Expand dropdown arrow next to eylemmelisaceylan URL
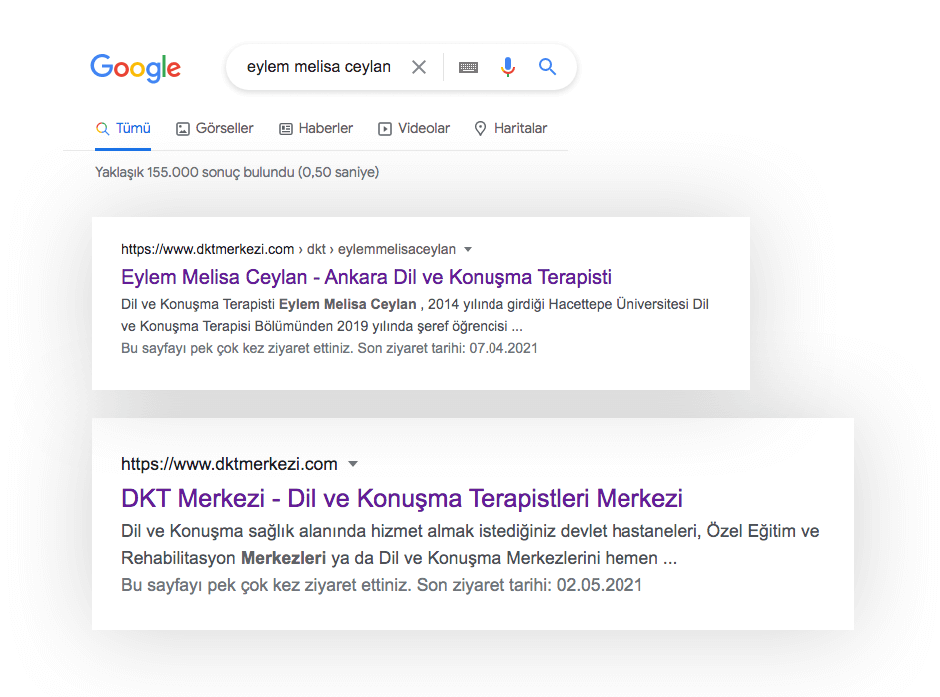Screen dimensions: 940x697 468,249
